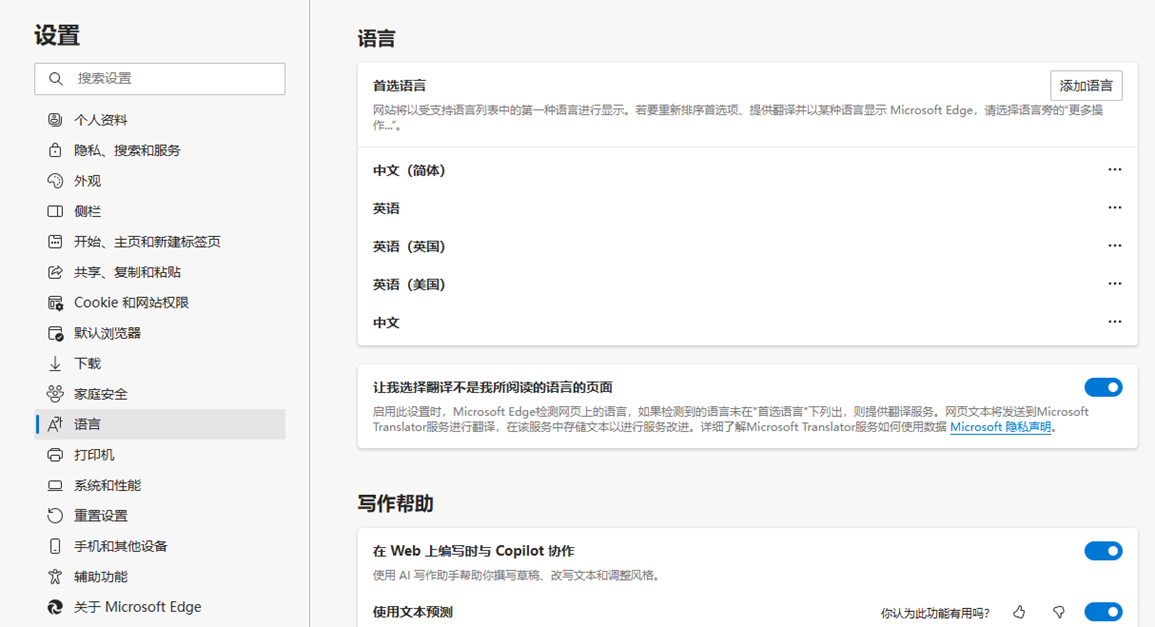
Task: Click the 下载 download arrow icon
Action: click(x=55, y=363)
